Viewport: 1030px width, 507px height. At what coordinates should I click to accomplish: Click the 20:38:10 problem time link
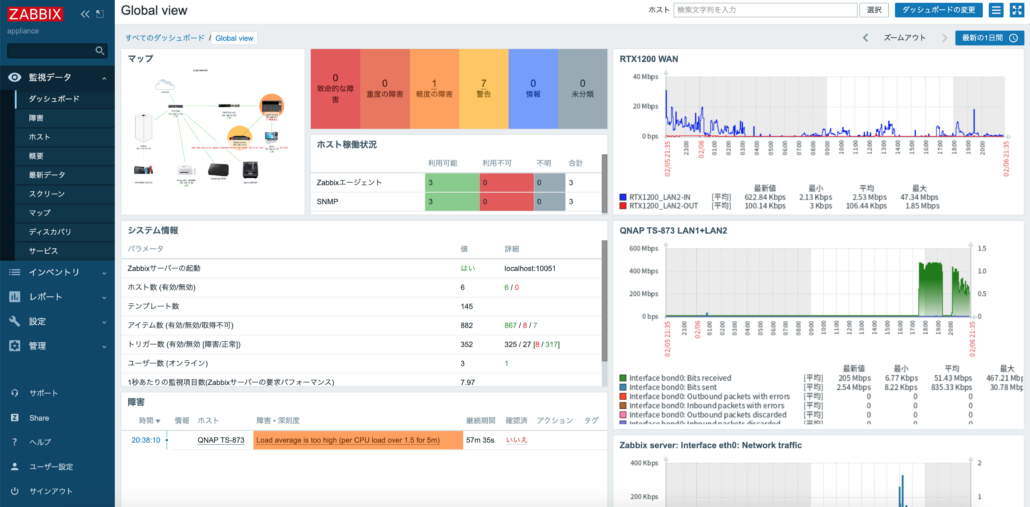pyautogui.click(x=145, y=440)
